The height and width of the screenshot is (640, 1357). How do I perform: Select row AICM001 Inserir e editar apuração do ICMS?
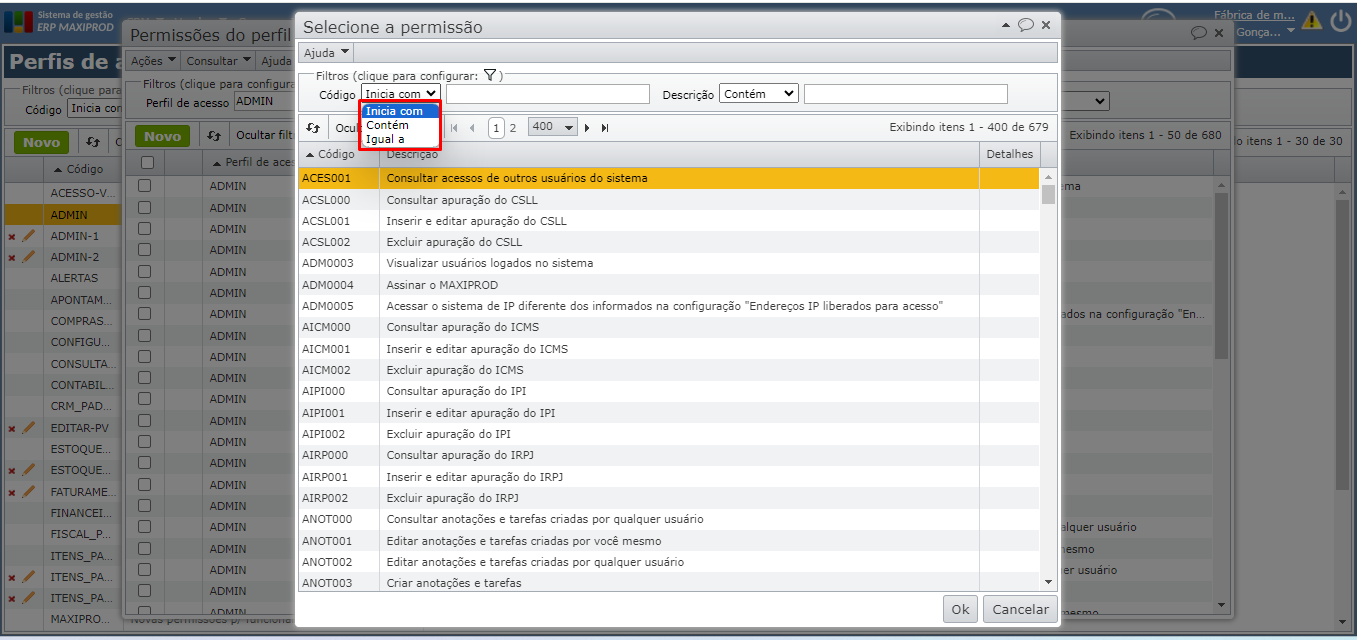[x=669, y=349]
